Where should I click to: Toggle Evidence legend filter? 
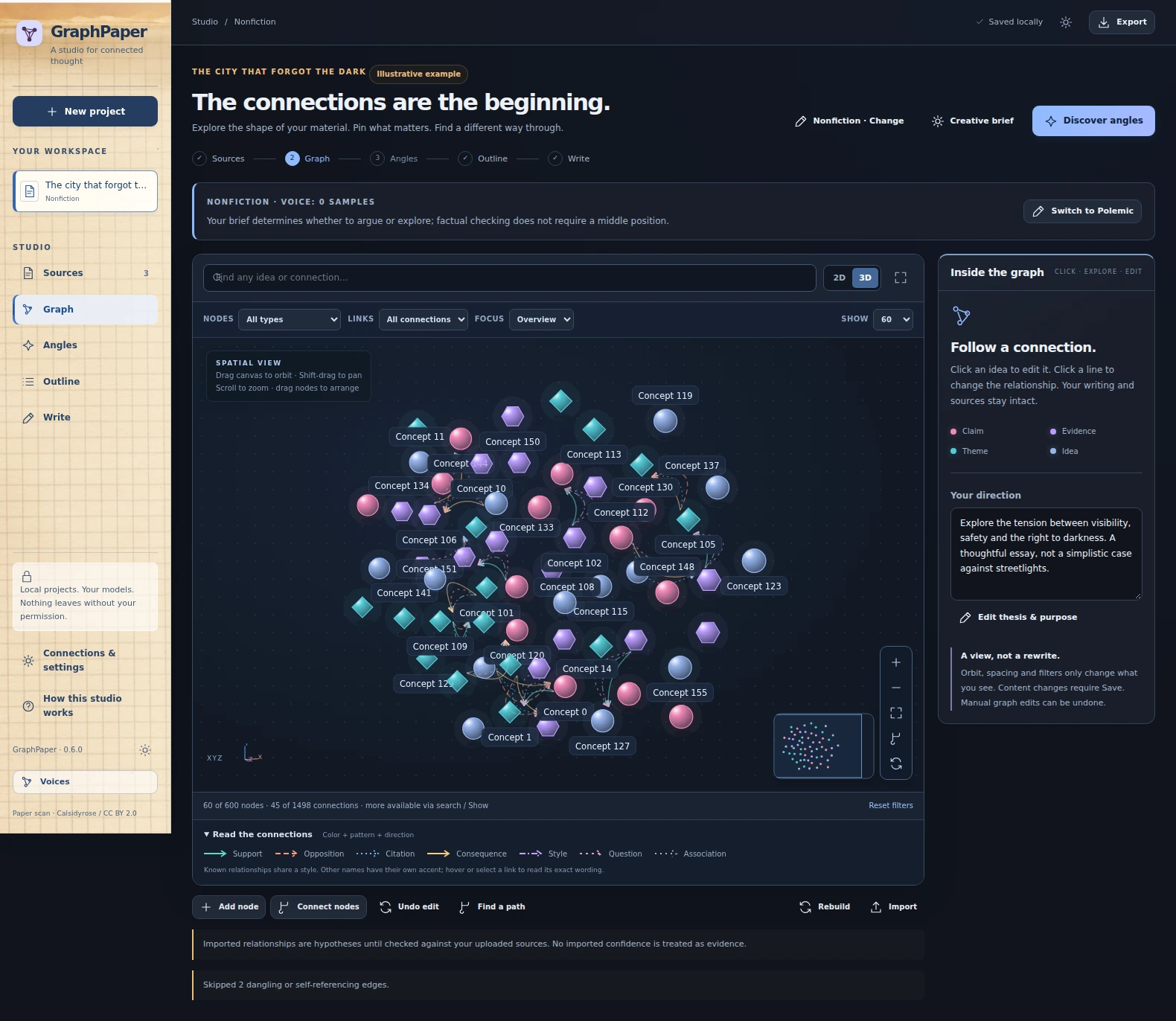point(1073,432)
